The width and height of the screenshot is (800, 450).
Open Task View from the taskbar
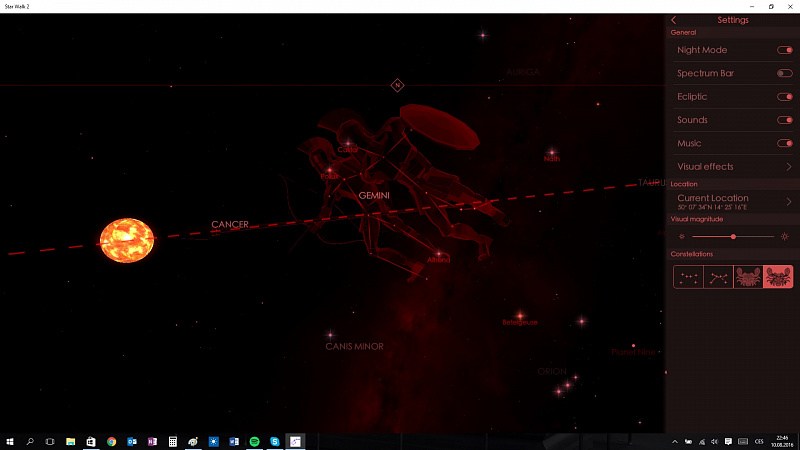pos(50,442)
